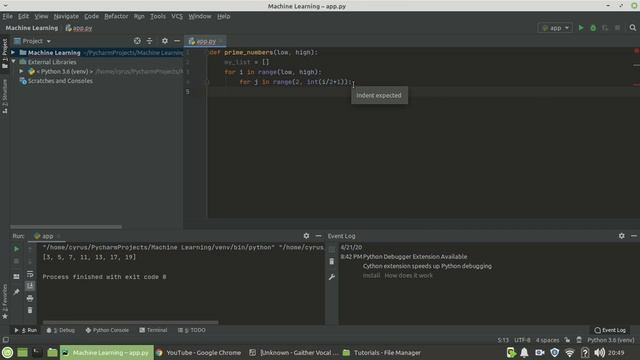Restore layout icon in Run panel
The height and width of the screenshot is (360, 640).
pyautogui.click(x=16, y=276)
